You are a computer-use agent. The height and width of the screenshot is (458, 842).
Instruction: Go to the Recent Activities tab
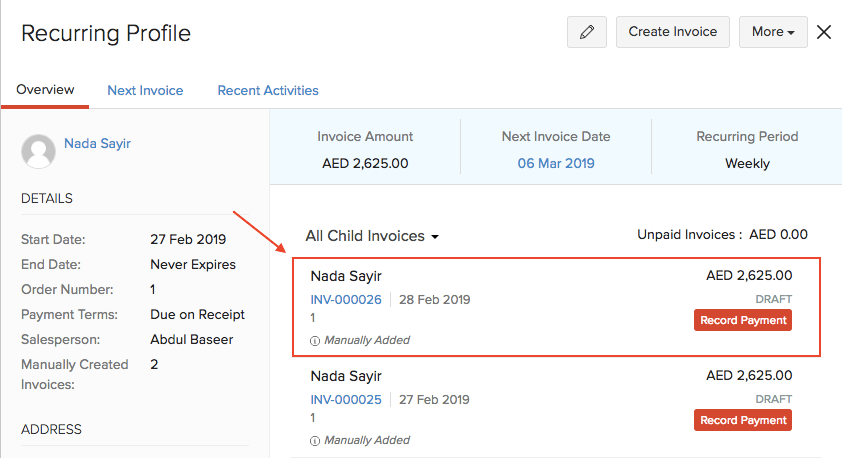pos(268,90)
